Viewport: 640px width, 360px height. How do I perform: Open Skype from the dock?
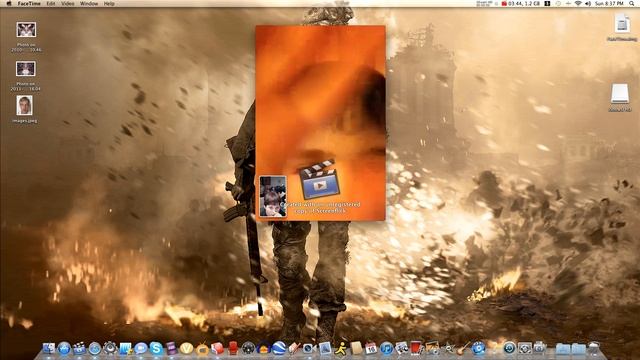[156, 348]
